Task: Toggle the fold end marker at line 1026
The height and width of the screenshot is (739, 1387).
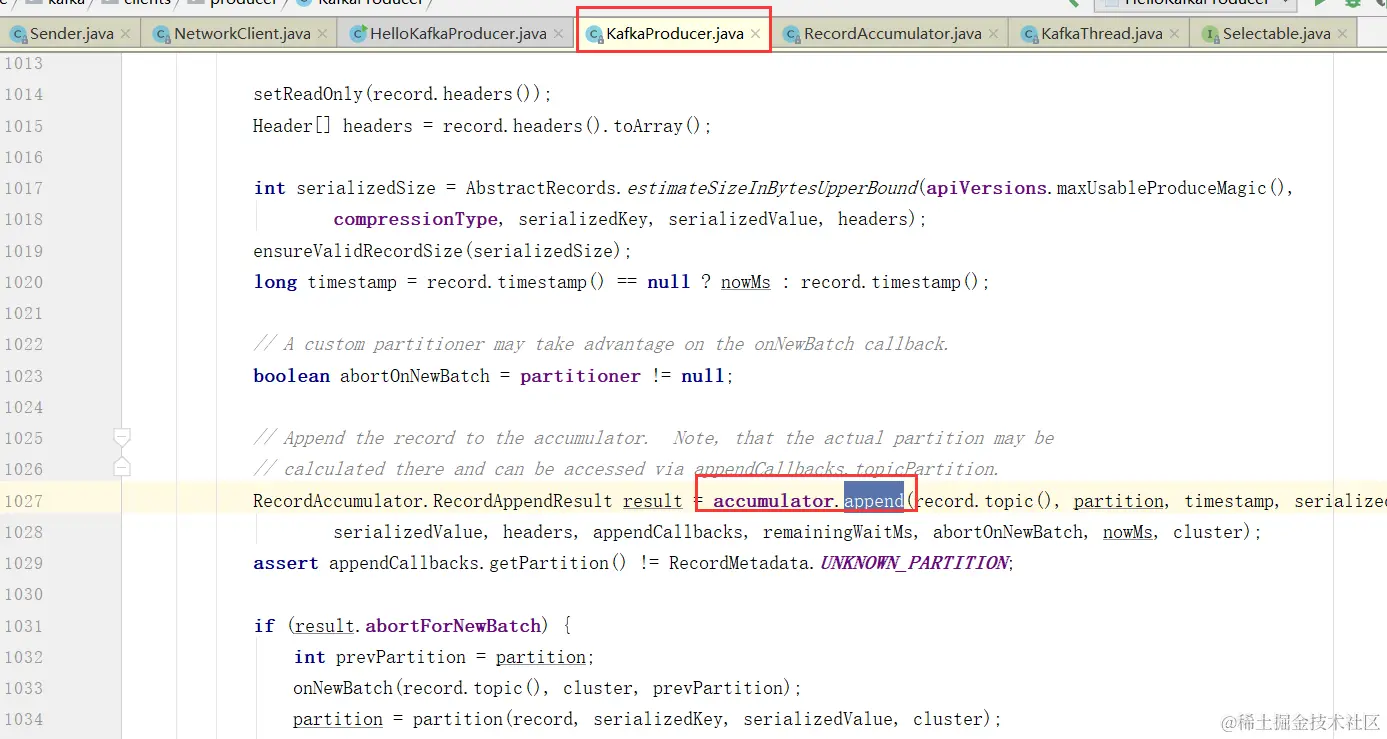Action: click(122, 467)
